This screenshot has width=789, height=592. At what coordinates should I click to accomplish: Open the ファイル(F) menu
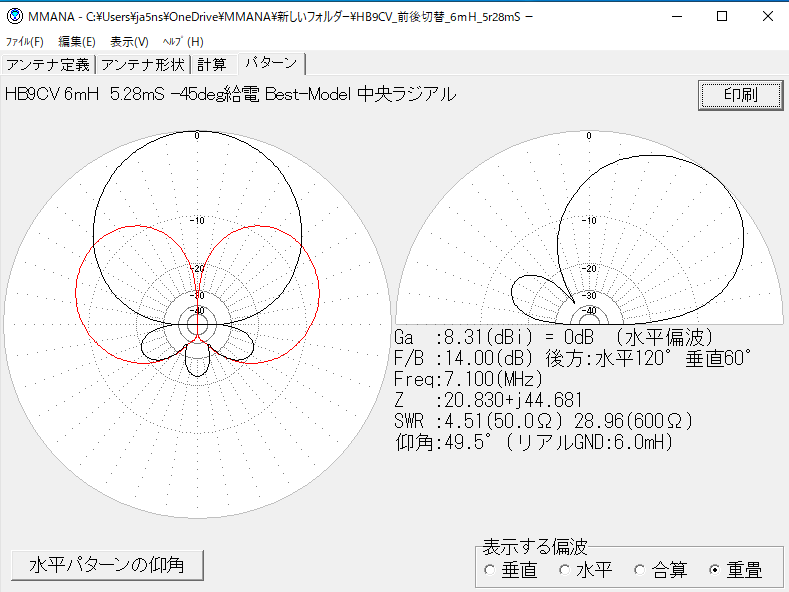point(24,42)
